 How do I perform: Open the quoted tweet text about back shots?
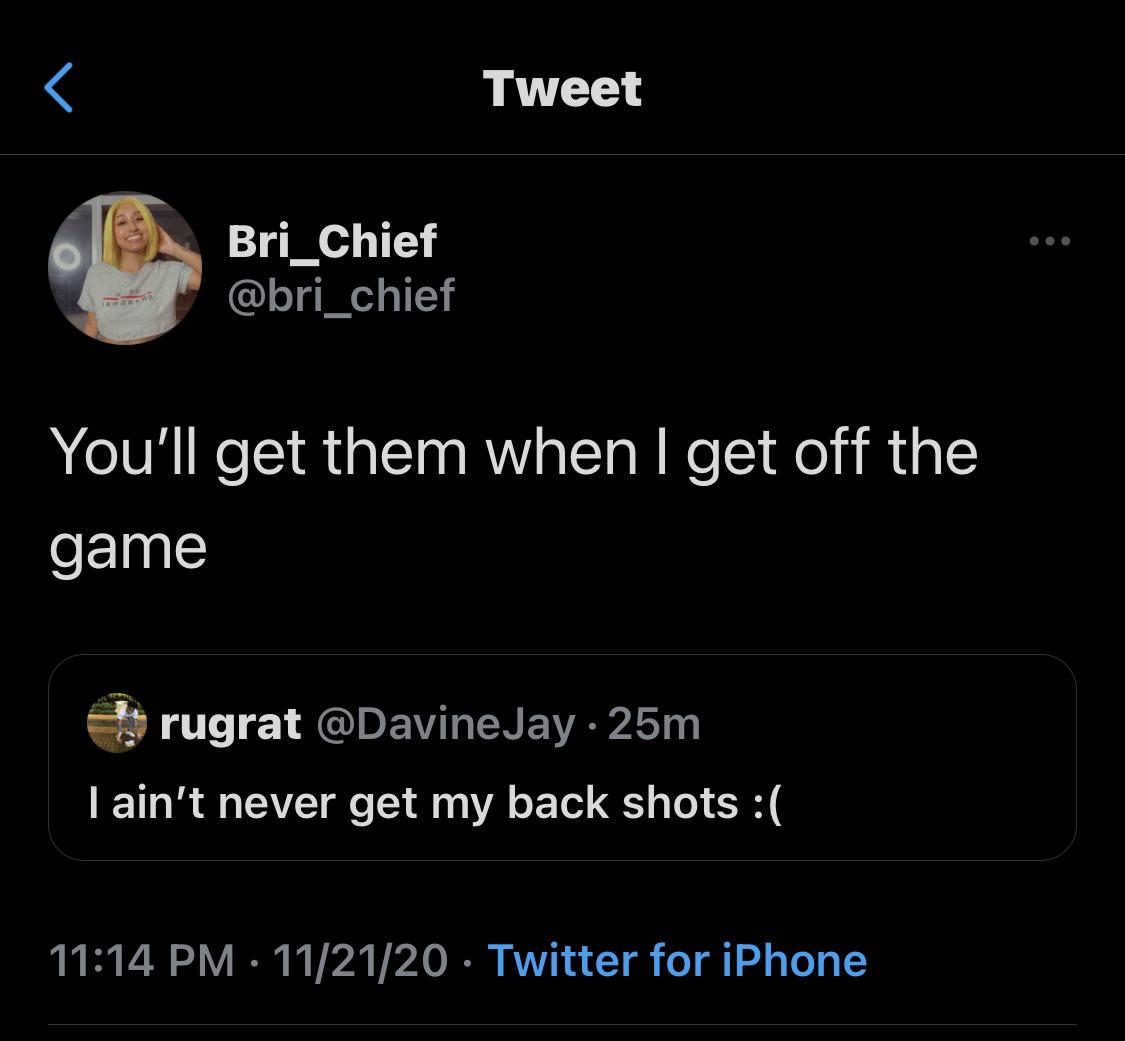tap(434, 803)
